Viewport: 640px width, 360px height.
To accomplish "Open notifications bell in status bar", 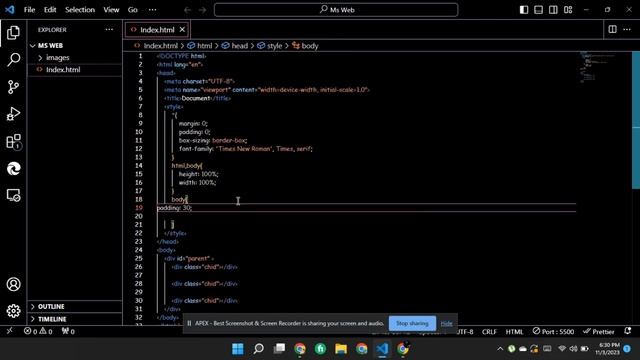I will click(x=628, y=331).
